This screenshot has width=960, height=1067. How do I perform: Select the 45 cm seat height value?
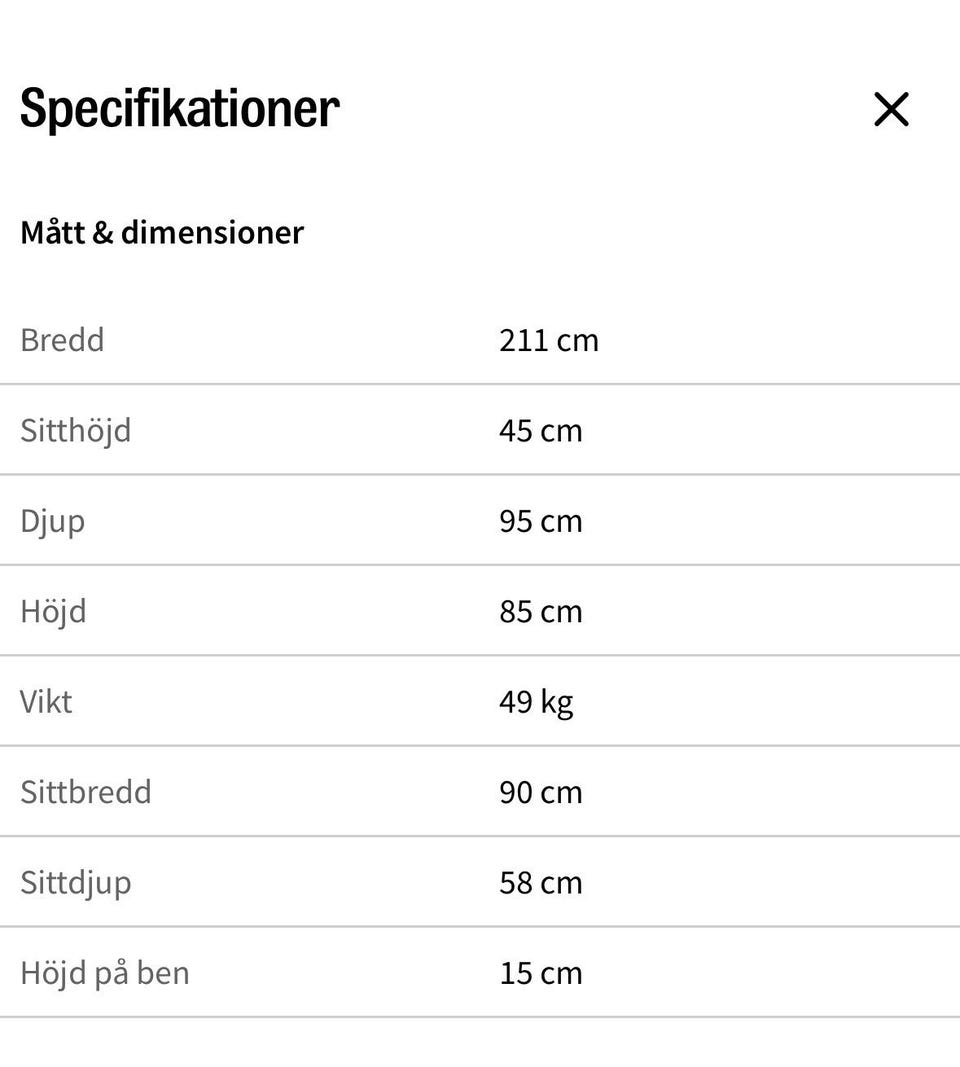[541, 431]
